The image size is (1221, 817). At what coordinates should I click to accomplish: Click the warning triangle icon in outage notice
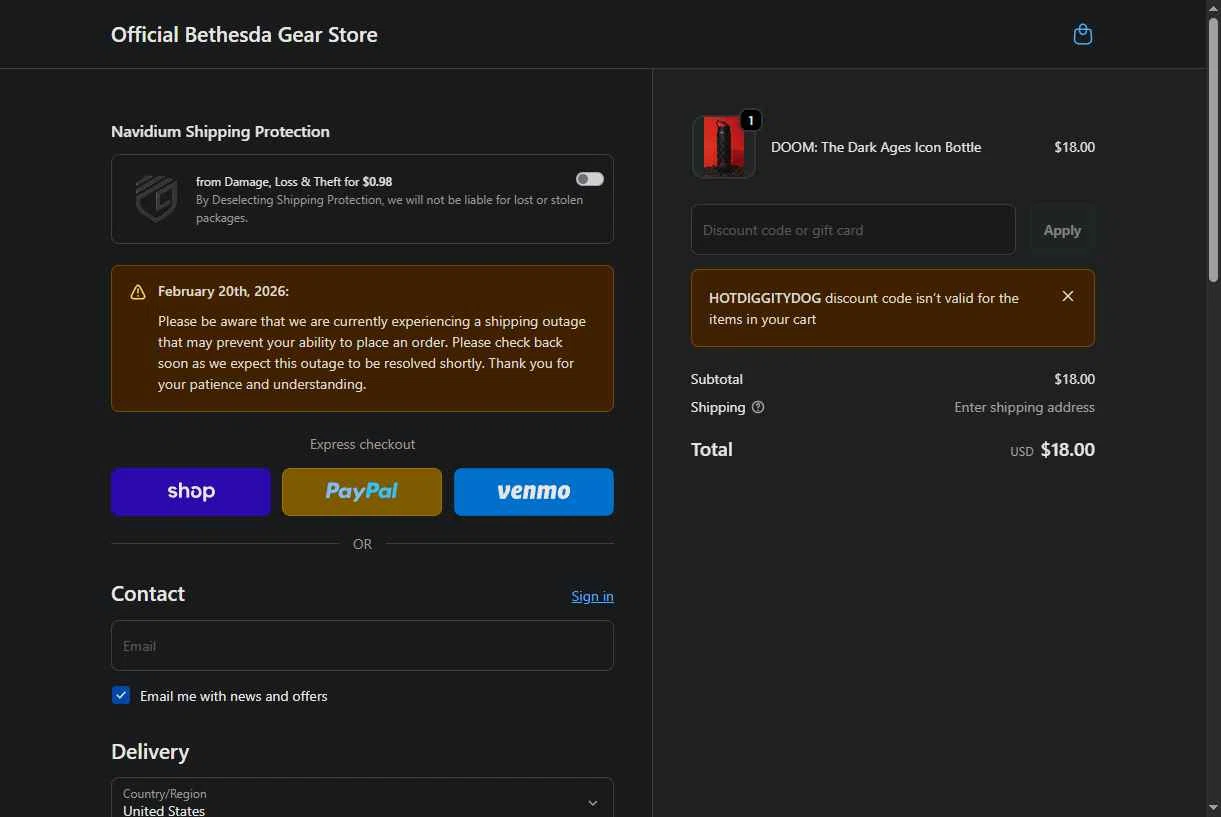(x=138, y=292)
